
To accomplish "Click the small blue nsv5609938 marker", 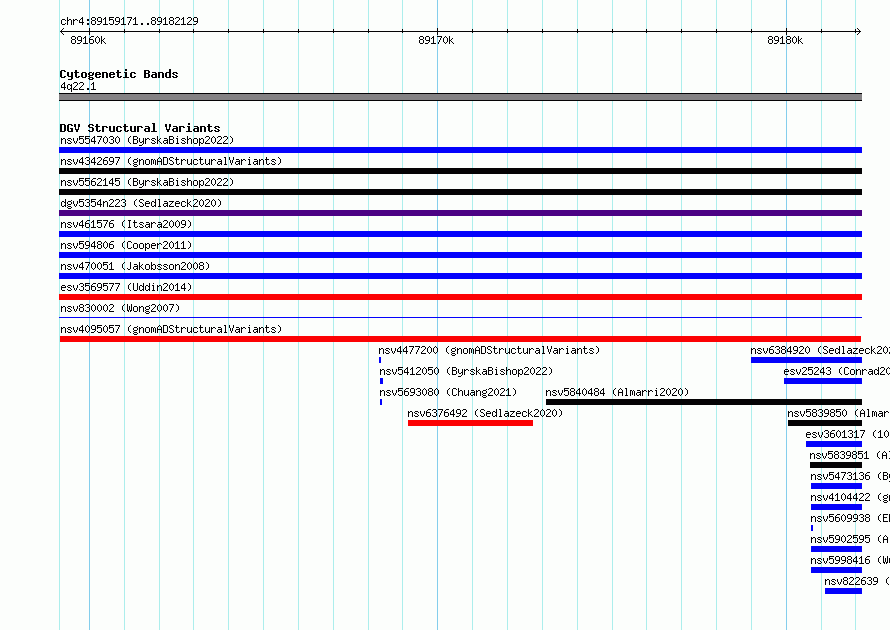I will tap(812, 528).
